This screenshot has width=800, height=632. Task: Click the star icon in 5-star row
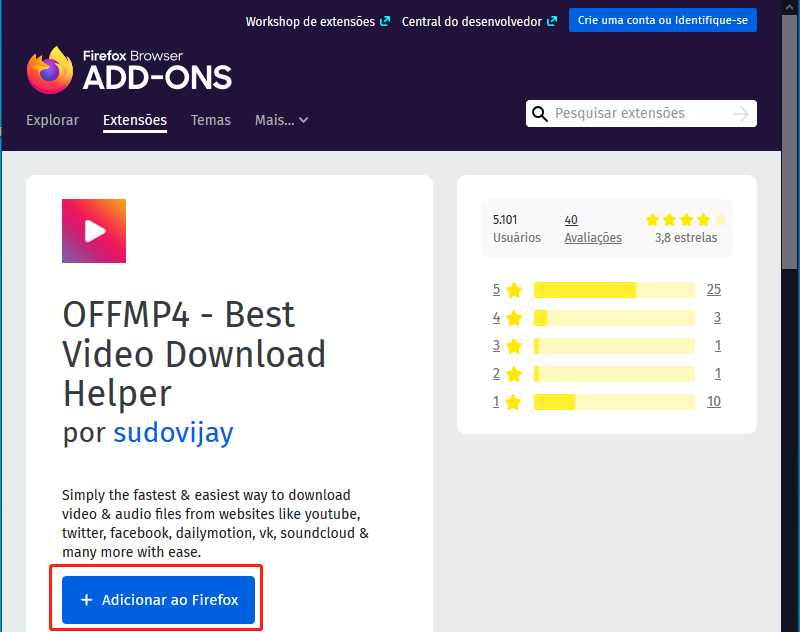(x=514, y=290)
